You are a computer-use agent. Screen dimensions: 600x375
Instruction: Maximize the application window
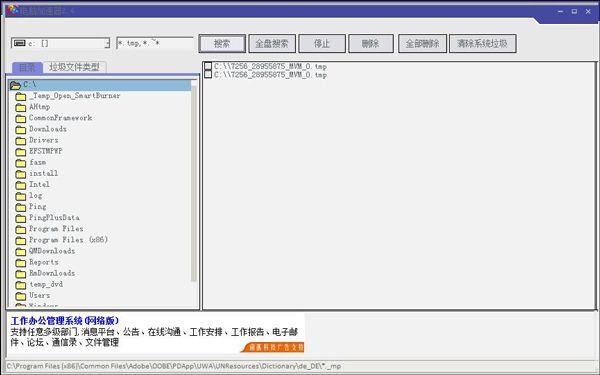point(574,11)
